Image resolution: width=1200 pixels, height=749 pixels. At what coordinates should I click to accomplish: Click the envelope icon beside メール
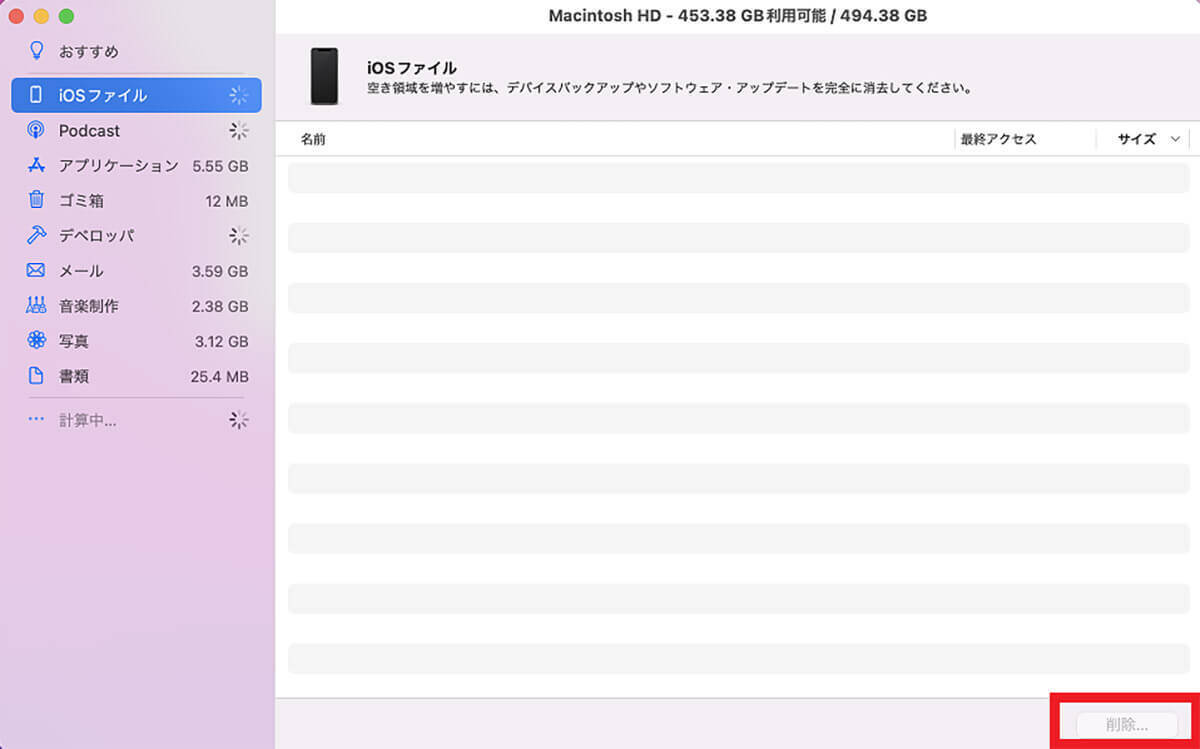pos(36,270)
